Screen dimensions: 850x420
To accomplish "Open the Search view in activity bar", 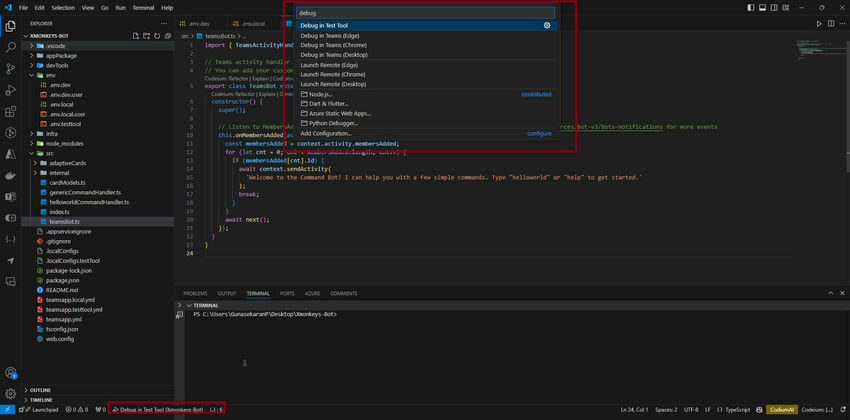I will coord(11,47).
